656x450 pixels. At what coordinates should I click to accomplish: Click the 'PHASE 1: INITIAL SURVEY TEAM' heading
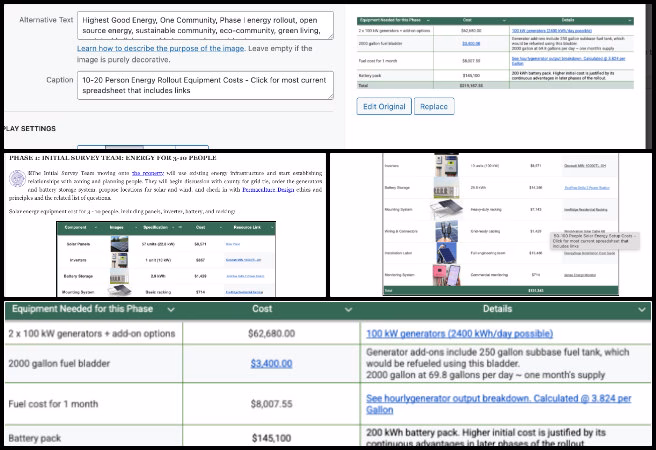(113, 158)
